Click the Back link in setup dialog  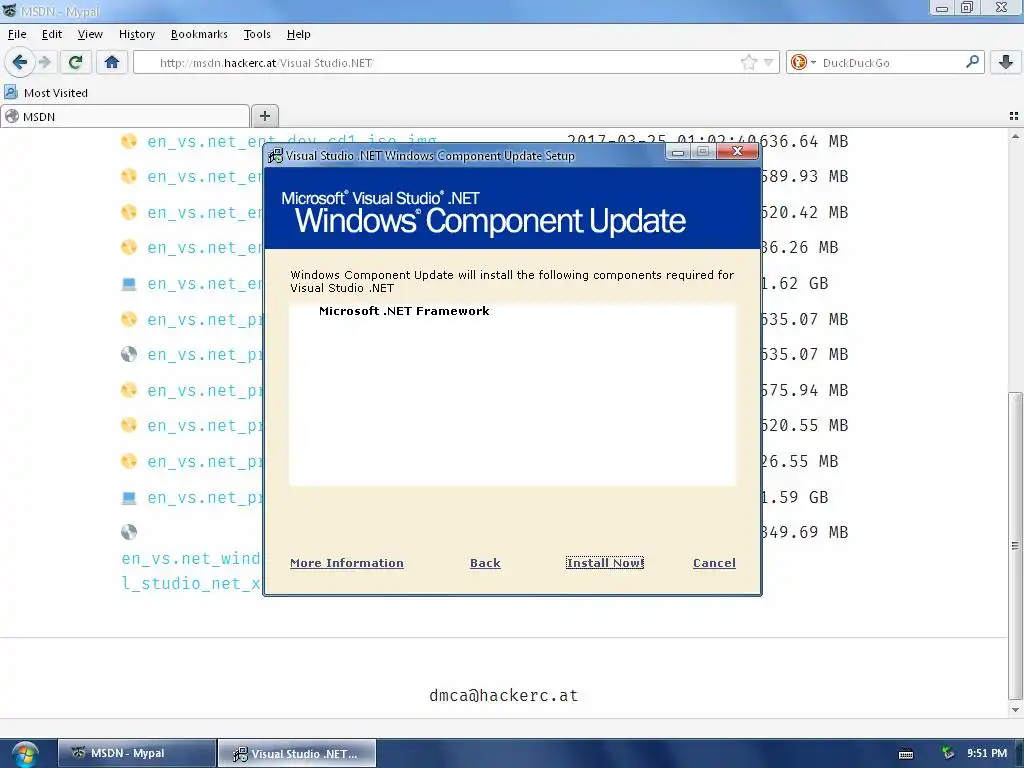coord(485,563)
